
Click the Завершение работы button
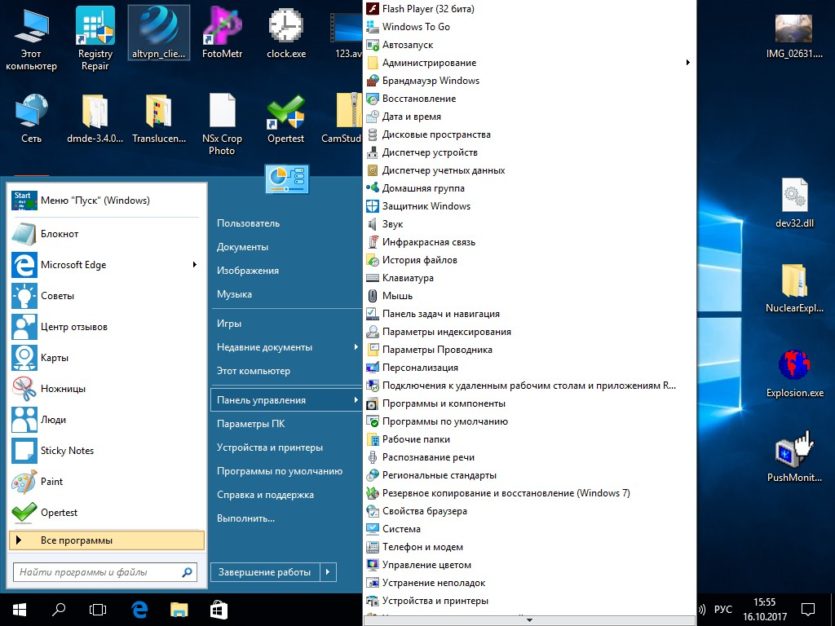265,572
